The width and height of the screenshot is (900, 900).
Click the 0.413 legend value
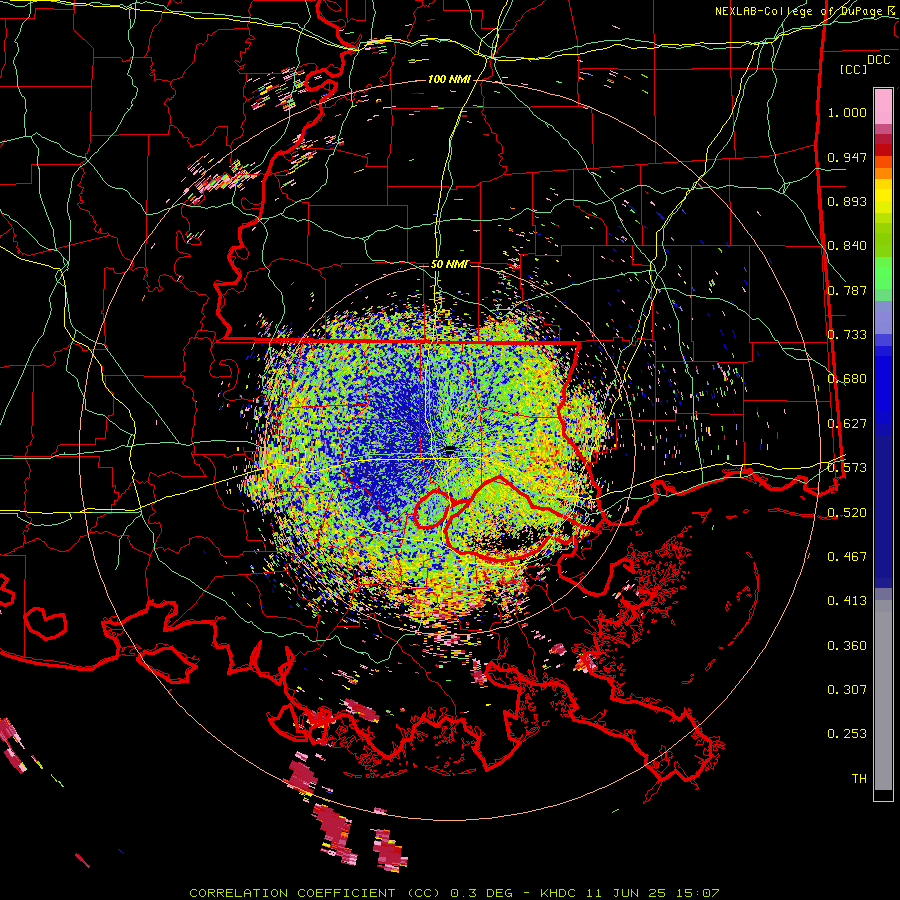(847, 601)
